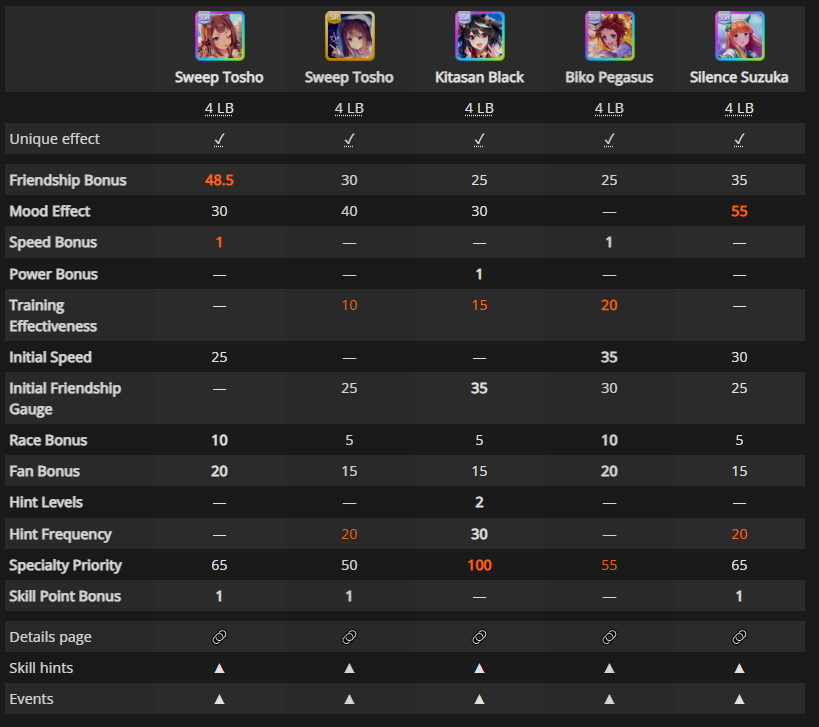This screenshot has width=819, height=727.
Task: Expand skill hints for Silence Suzuka
Action: pyautogui.click(x=739, y=668)
